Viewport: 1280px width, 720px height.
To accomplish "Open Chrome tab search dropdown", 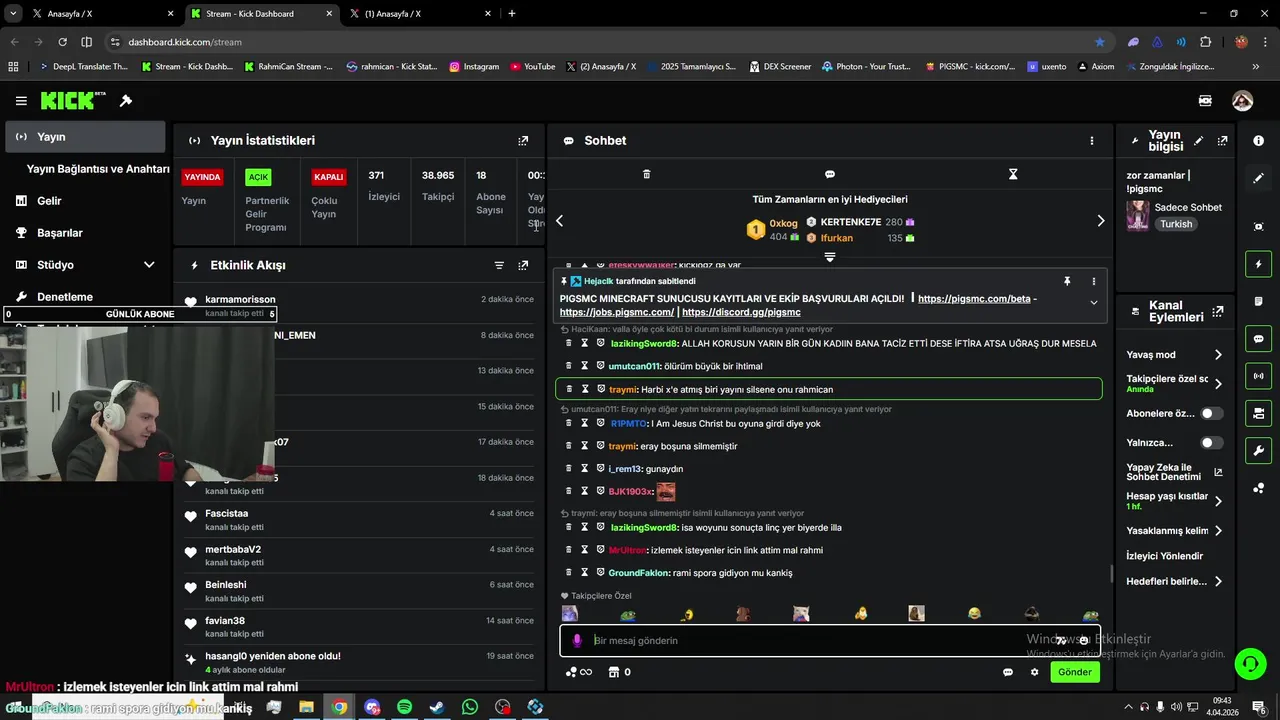I will coord(13,14).
